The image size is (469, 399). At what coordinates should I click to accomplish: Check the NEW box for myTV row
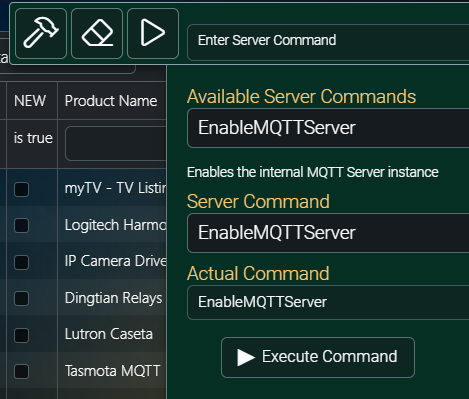tap(21, 189)
